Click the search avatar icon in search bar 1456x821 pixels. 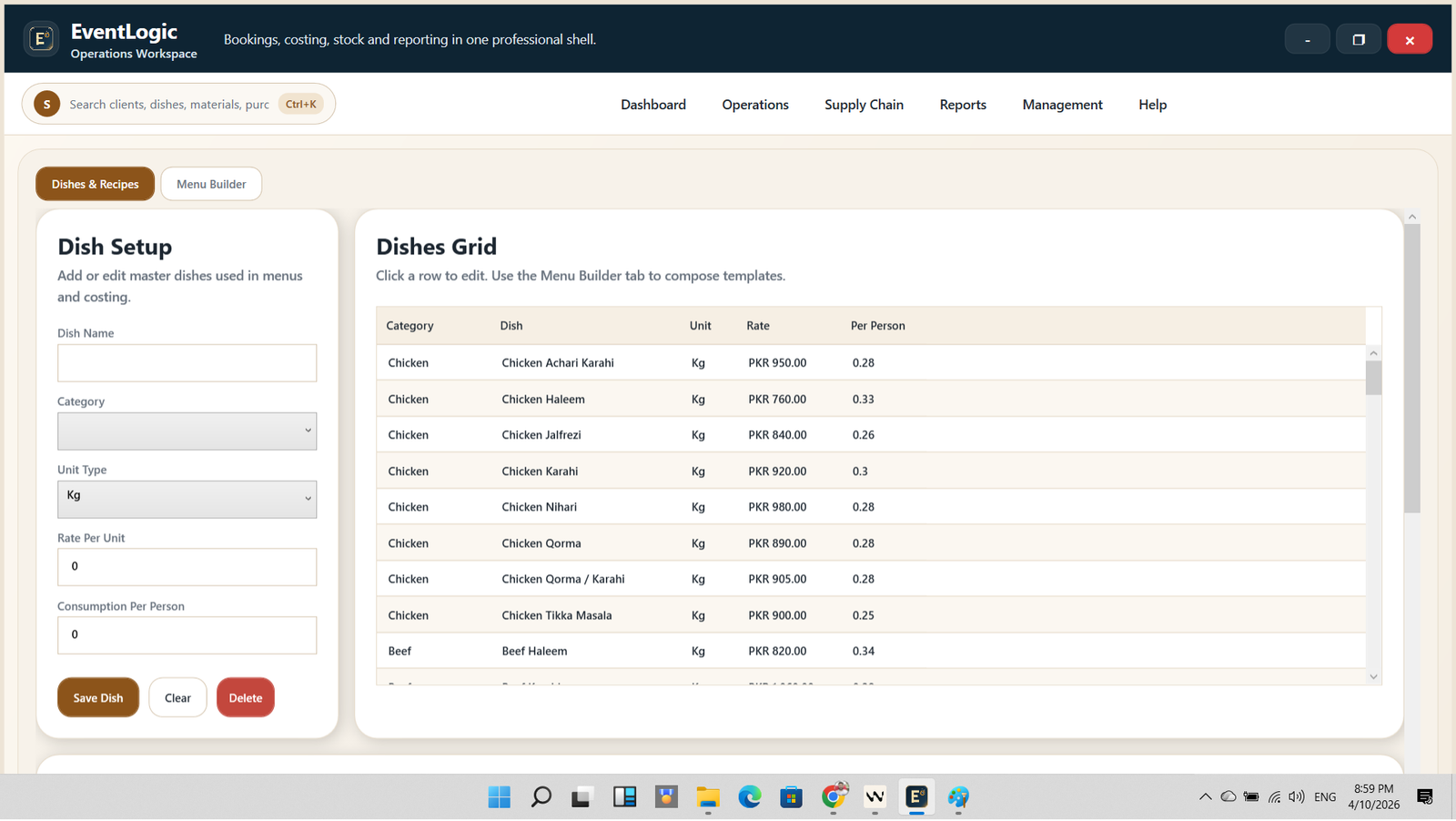point(46,104)
